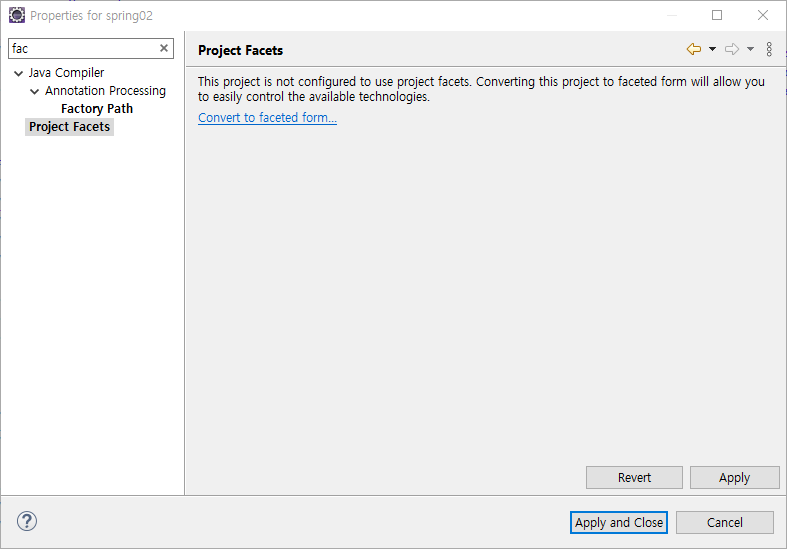Collapse the Java Compiler tree node
The width and height of the screenshot is (787, 549).
coord(19,73)
